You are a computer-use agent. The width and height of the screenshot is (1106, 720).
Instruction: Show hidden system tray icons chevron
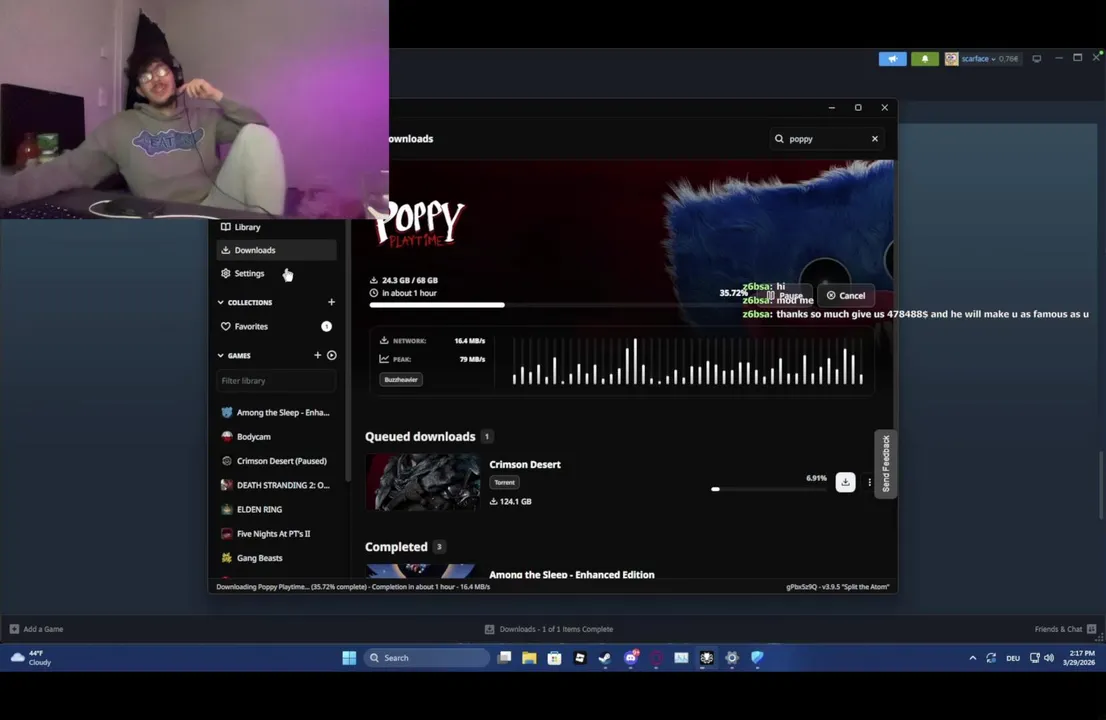tap(973, 658)
